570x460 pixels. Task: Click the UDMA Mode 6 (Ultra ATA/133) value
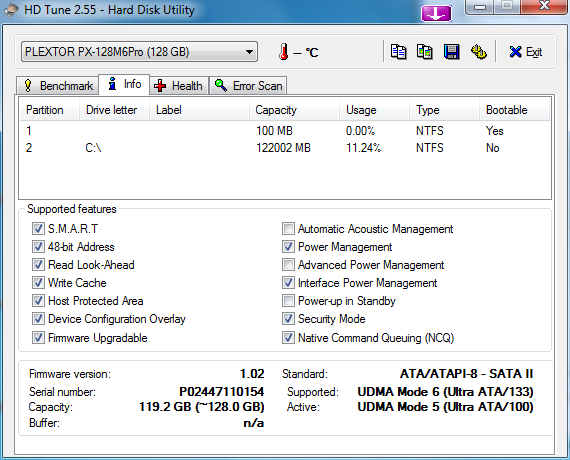445,392
